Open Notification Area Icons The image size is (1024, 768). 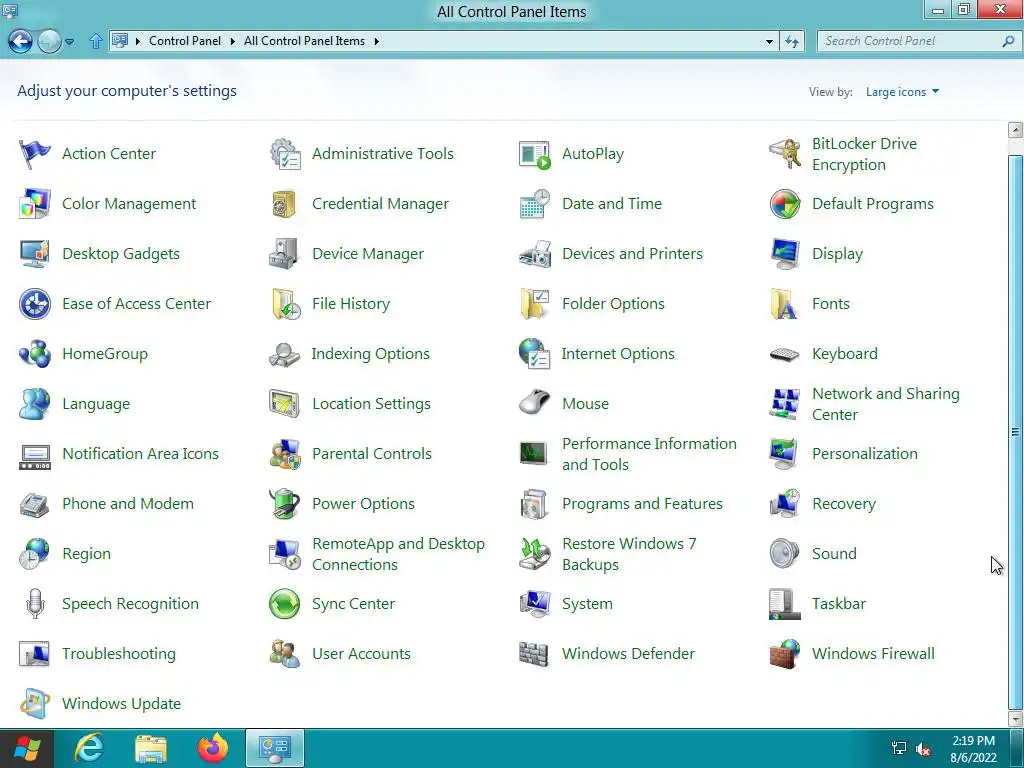(x=140, y=454)
